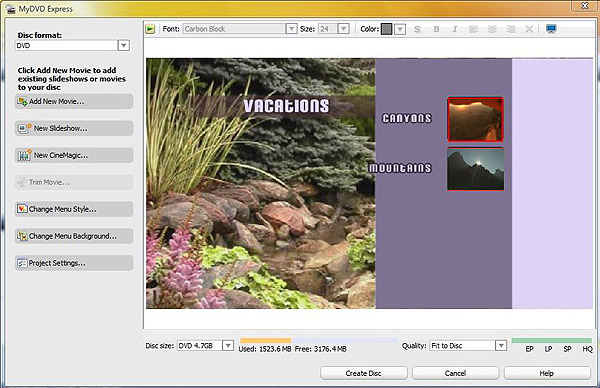Select the align left text icon
600x388 pixels.
click(x=473, y=29)
